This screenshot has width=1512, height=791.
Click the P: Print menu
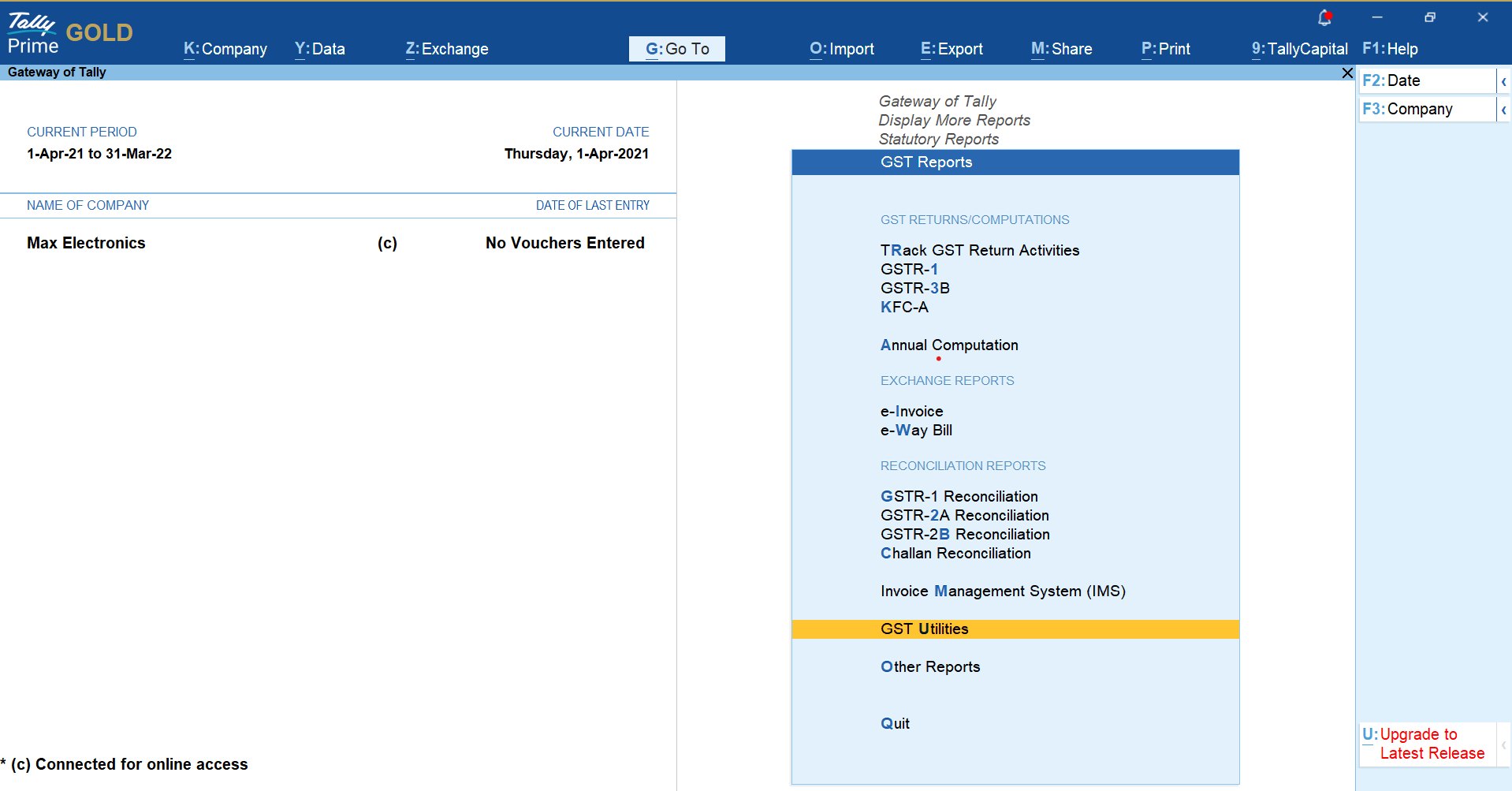point(1165,49)
